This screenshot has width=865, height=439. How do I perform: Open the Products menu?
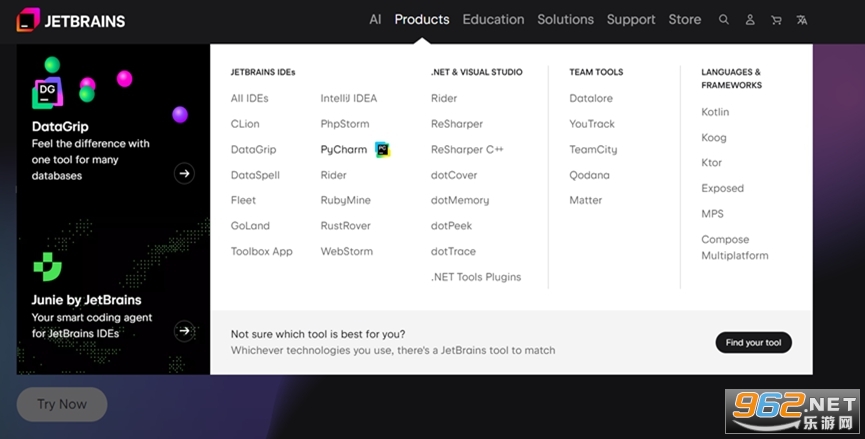[x=422, y=20]
